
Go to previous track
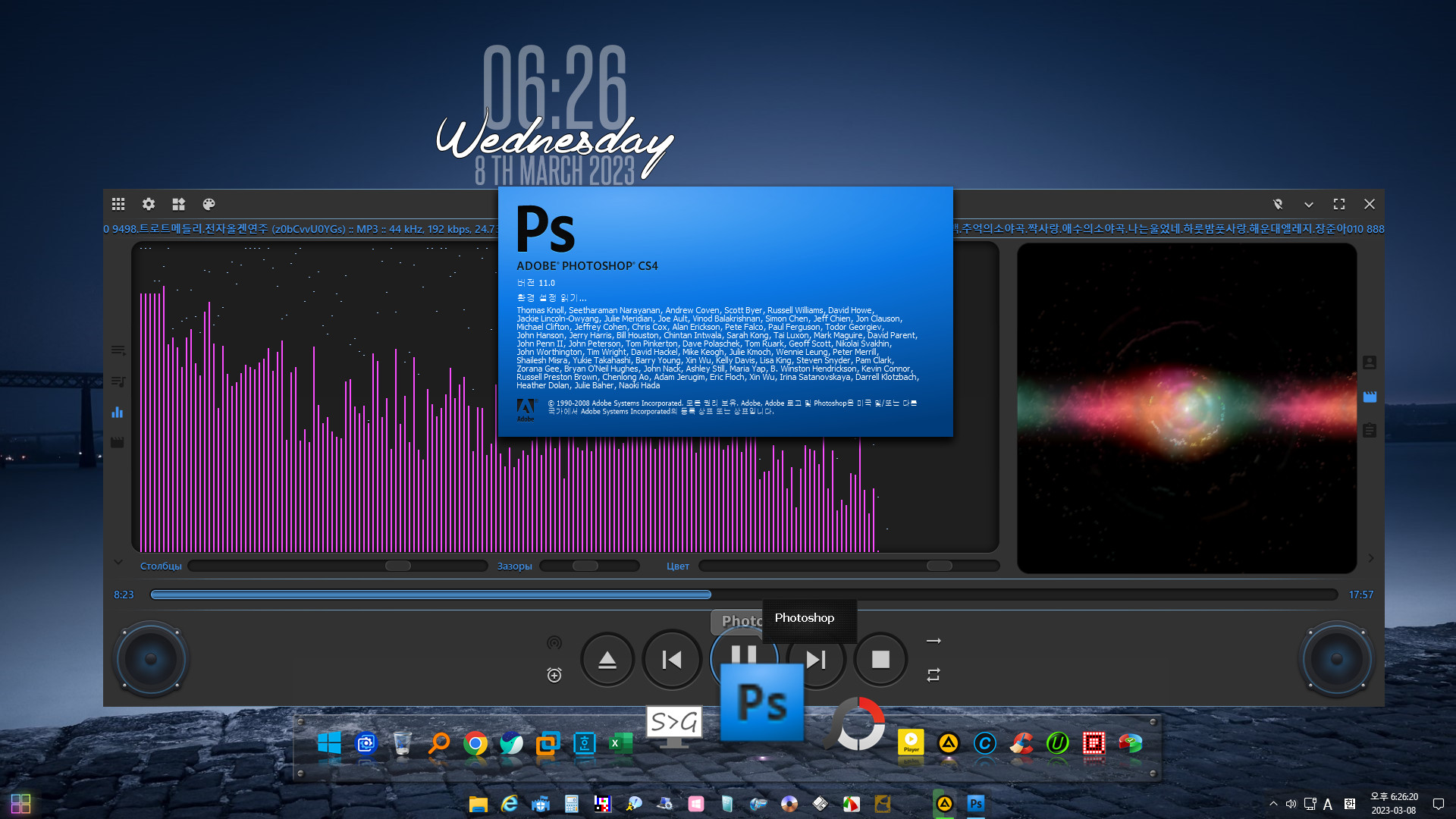672,660
